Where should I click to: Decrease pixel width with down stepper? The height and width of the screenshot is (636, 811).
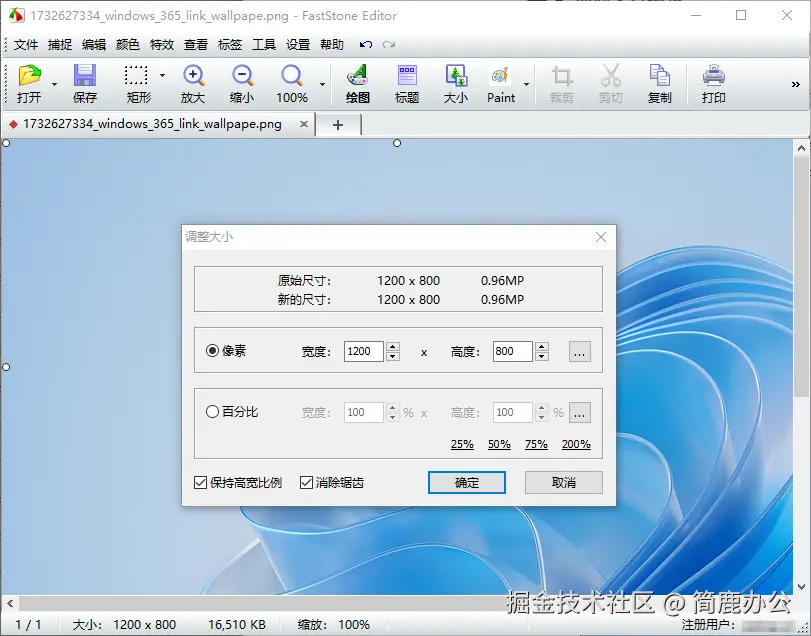tap(393, 356)
